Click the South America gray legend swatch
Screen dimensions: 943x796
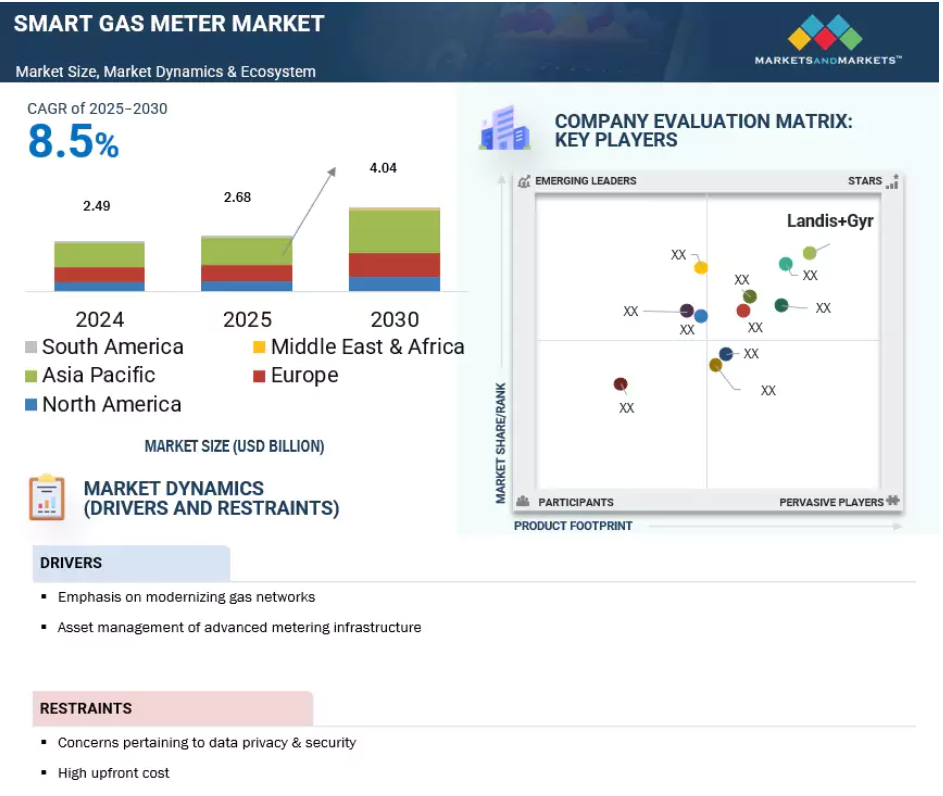point(31,347)
